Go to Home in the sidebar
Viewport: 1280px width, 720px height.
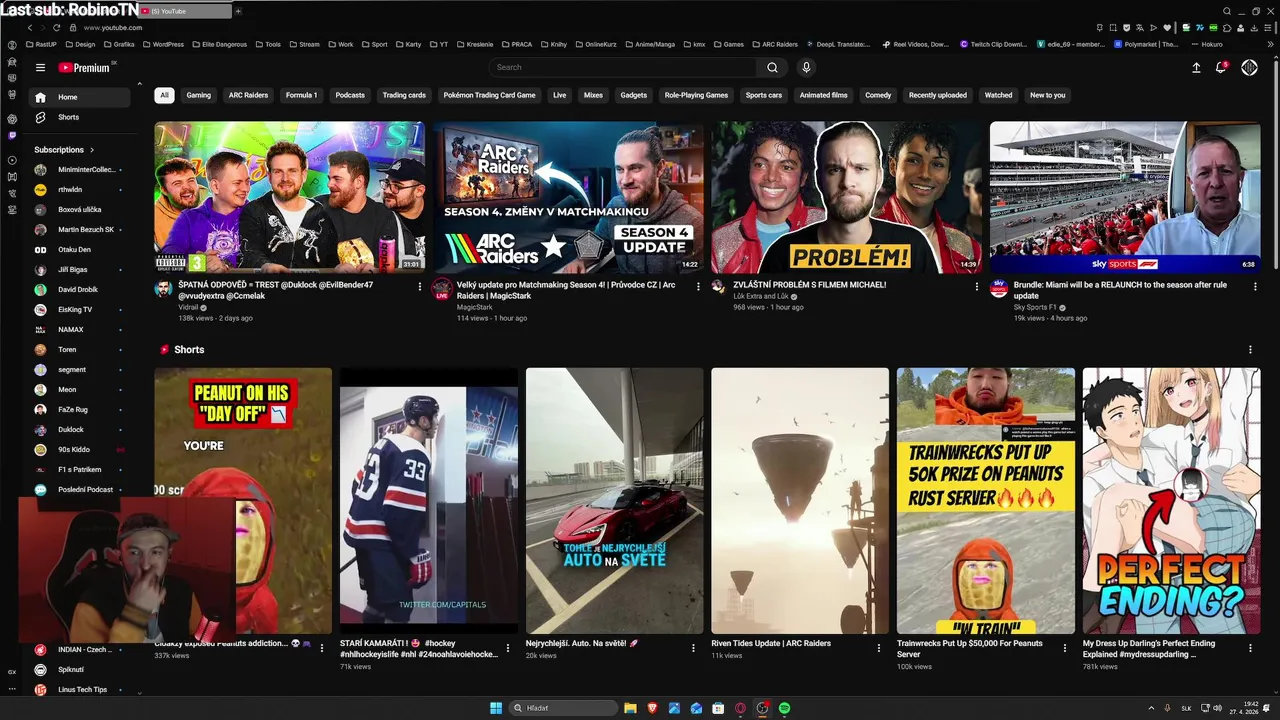coord(80,97)
